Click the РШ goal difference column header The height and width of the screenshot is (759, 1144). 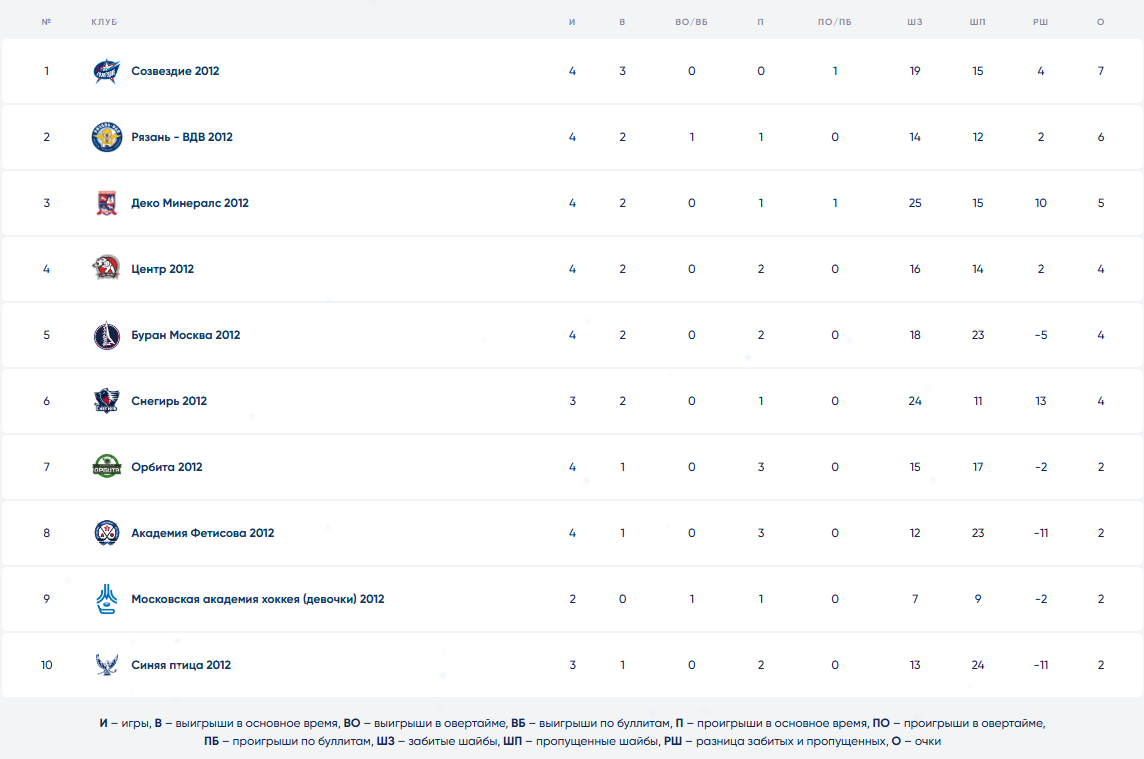(x=1040, y=22)
